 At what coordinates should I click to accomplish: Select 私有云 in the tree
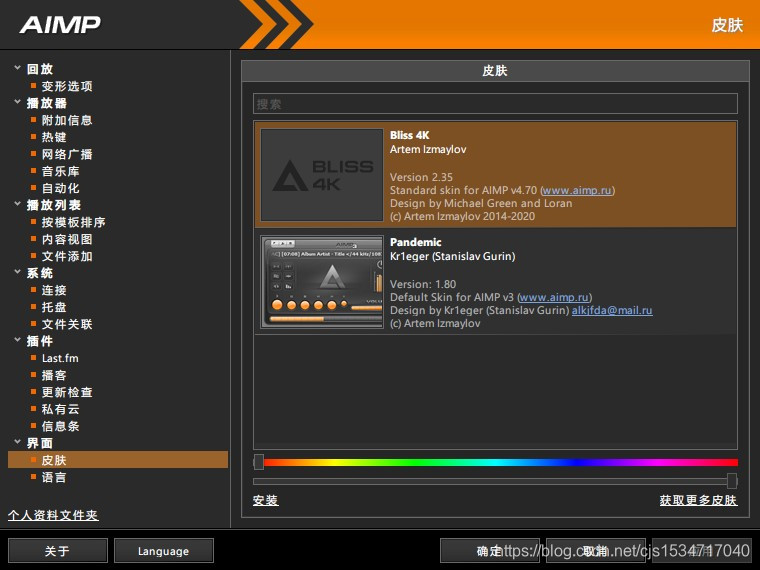pos(61,409)
